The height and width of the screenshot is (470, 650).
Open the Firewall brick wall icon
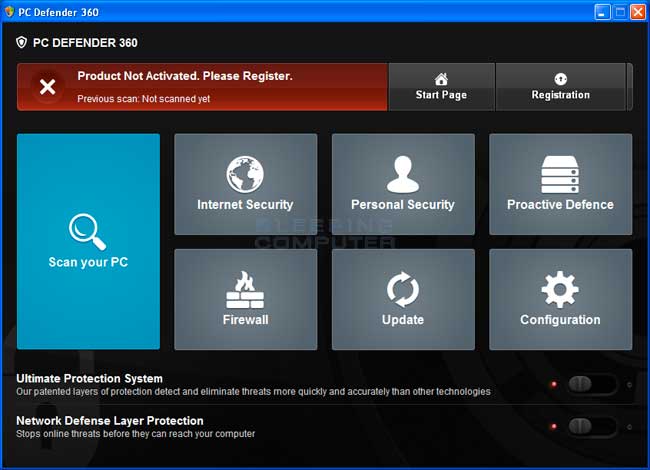pos(245,290)
